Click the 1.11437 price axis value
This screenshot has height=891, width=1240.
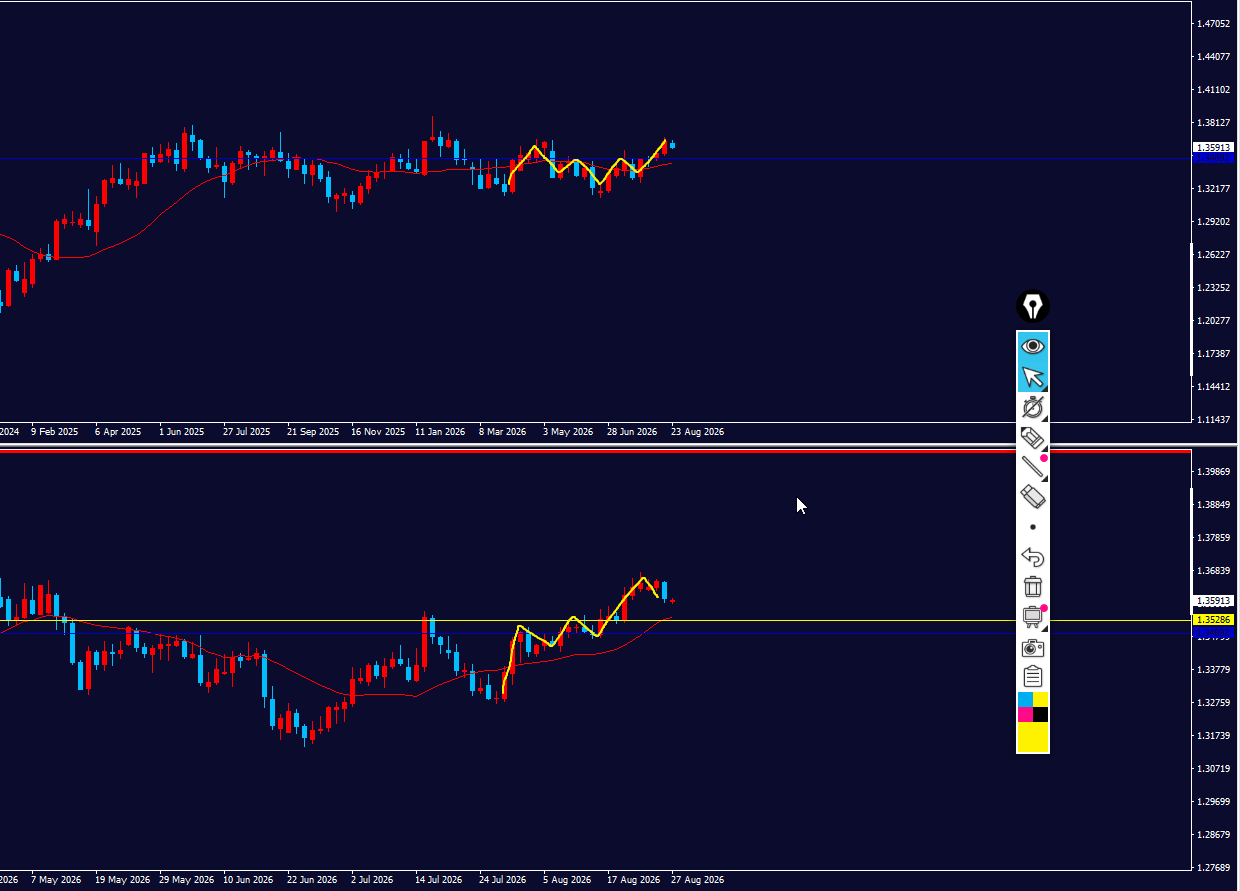click(1214, 419)
